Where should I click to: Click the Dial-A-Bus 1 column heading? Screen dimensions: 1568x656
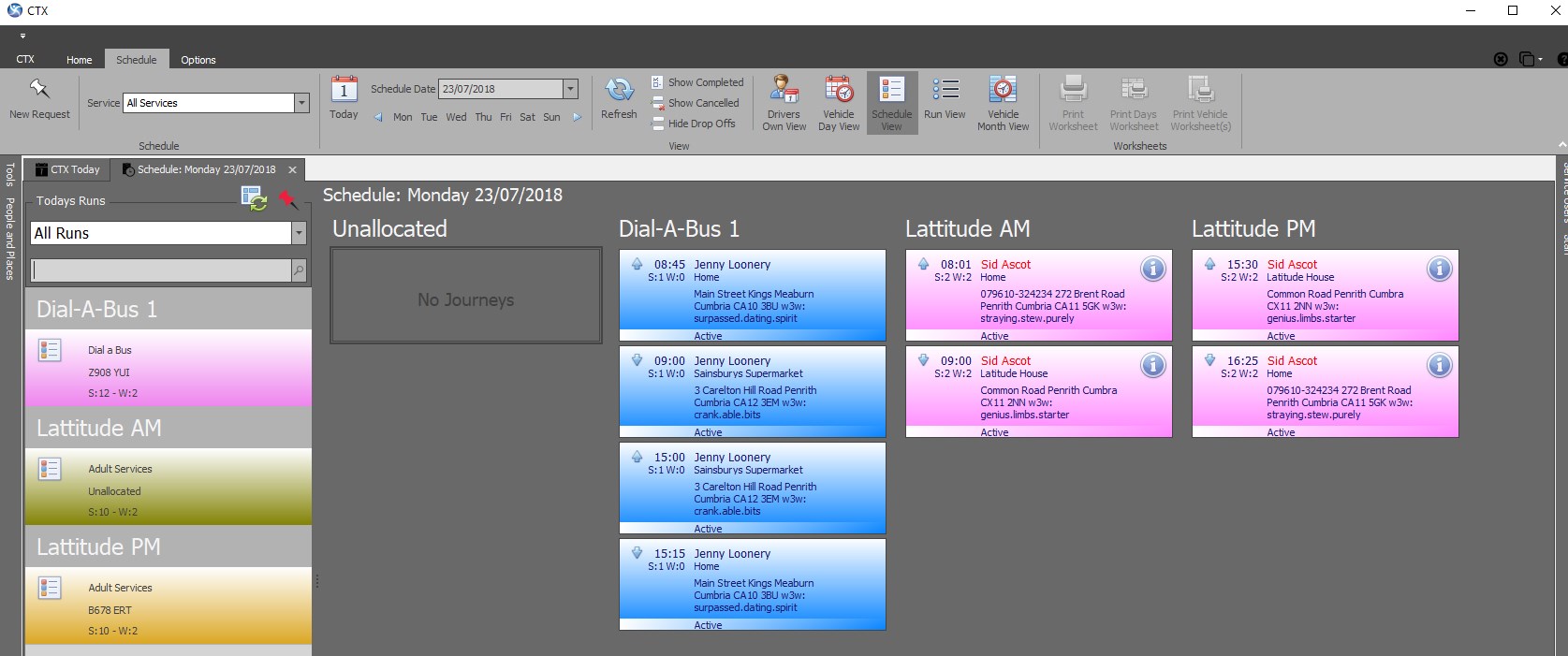(x=679, y=228)
